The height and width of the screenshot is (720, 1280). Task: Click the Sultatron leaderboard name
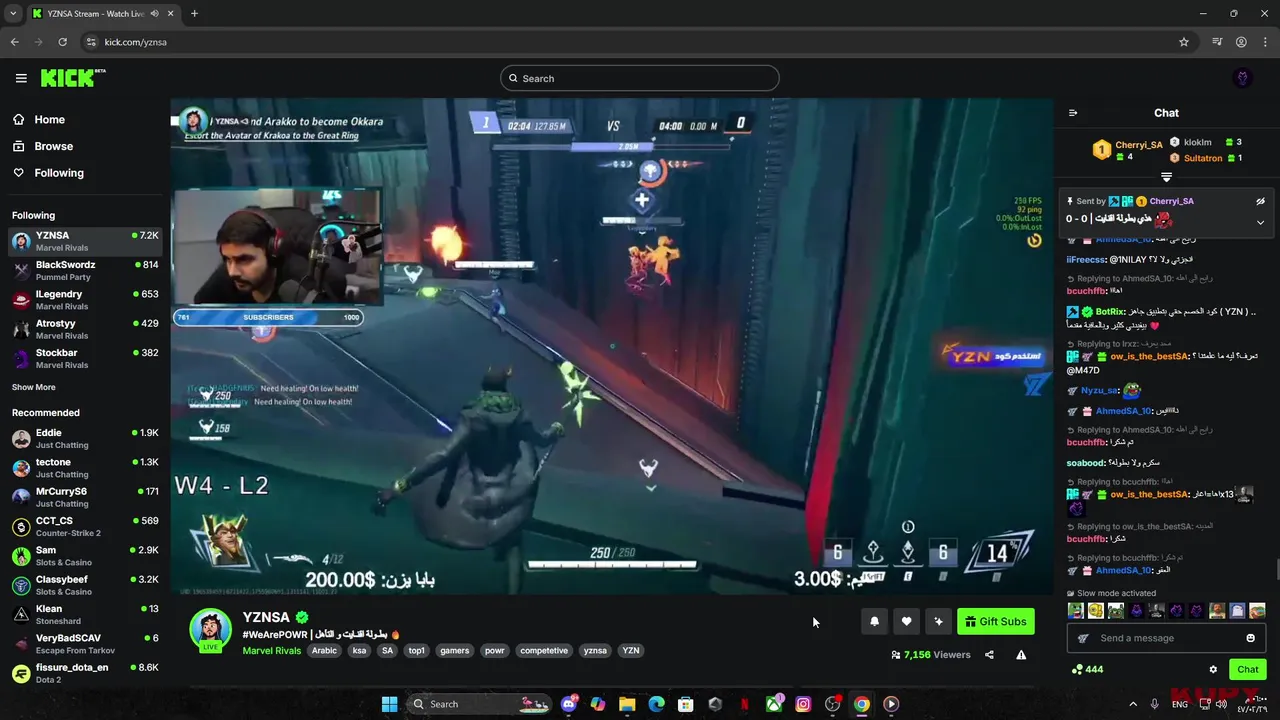click(x=1203, y=158)
